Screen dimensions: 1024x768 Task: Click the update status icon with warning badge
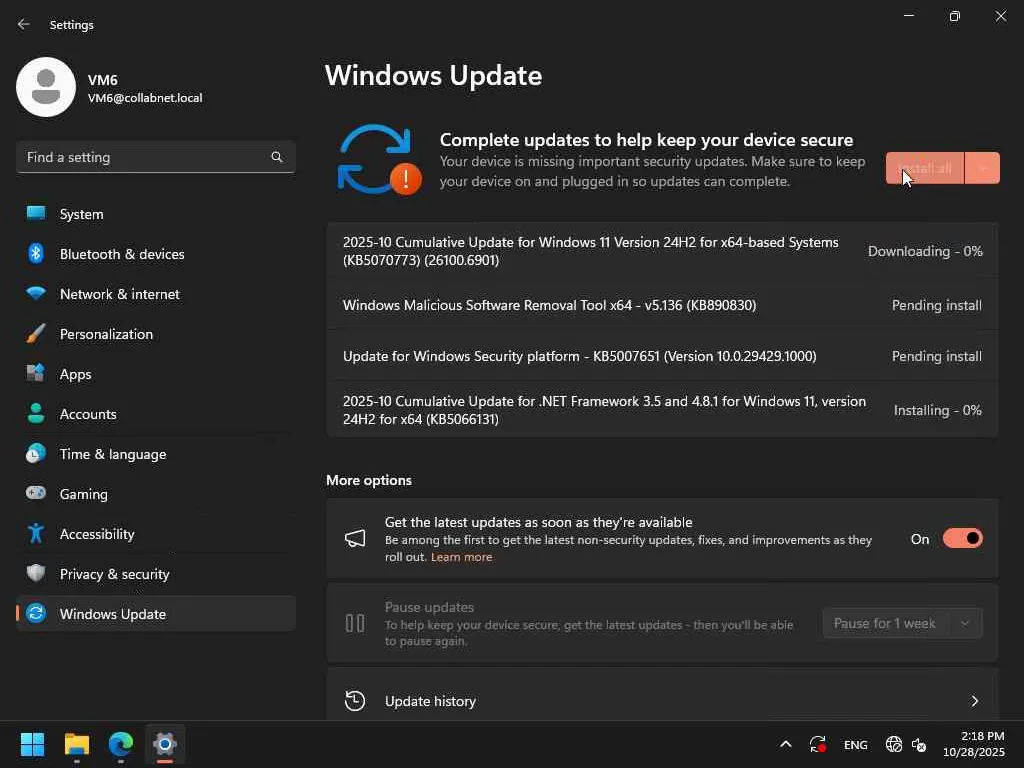379,160
